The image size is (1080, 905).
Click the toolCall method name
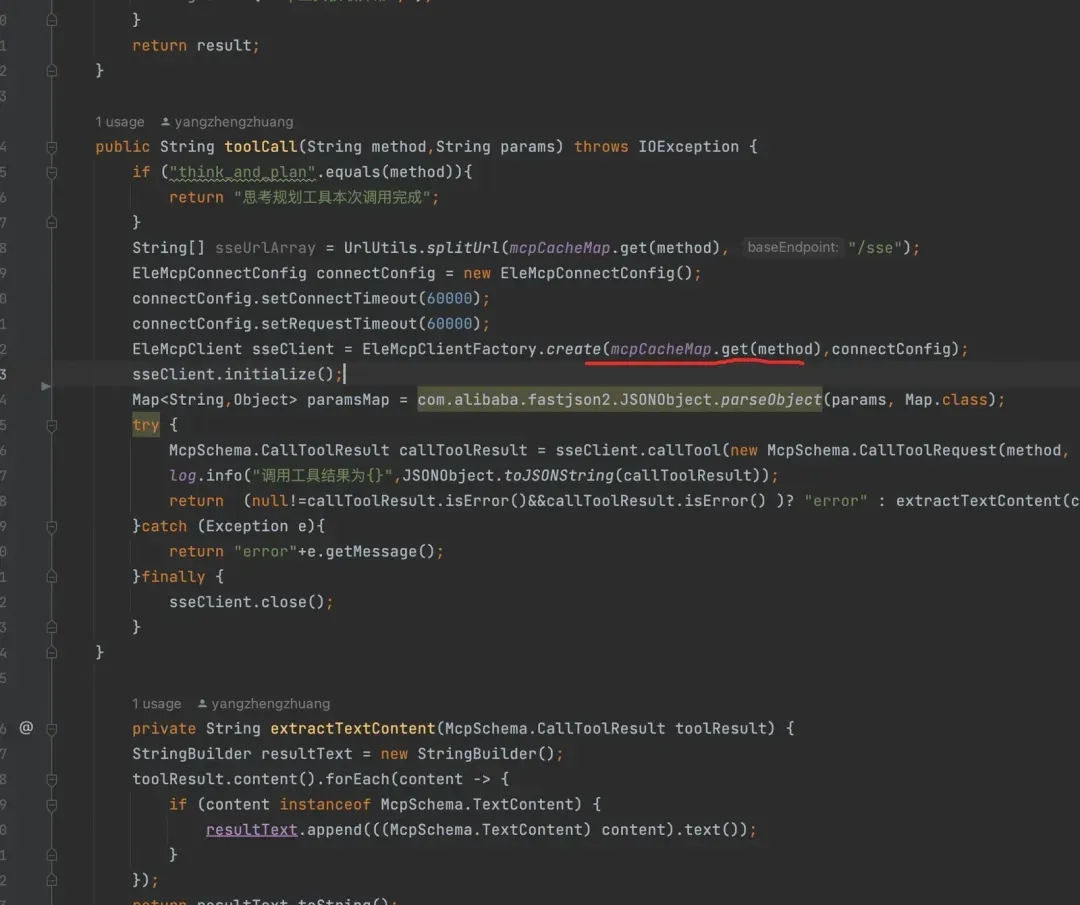coord(260,147)
